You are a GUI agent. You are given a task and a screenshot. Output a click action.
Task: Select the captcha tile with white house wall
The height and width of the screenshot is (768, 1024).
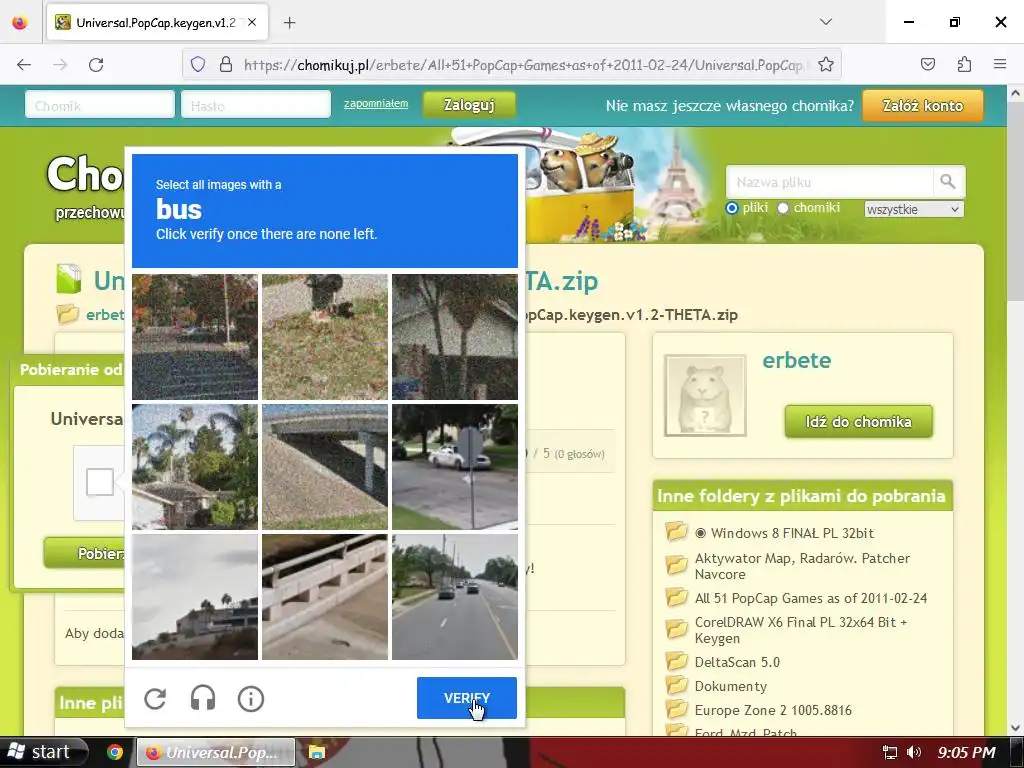coord(455,337)
